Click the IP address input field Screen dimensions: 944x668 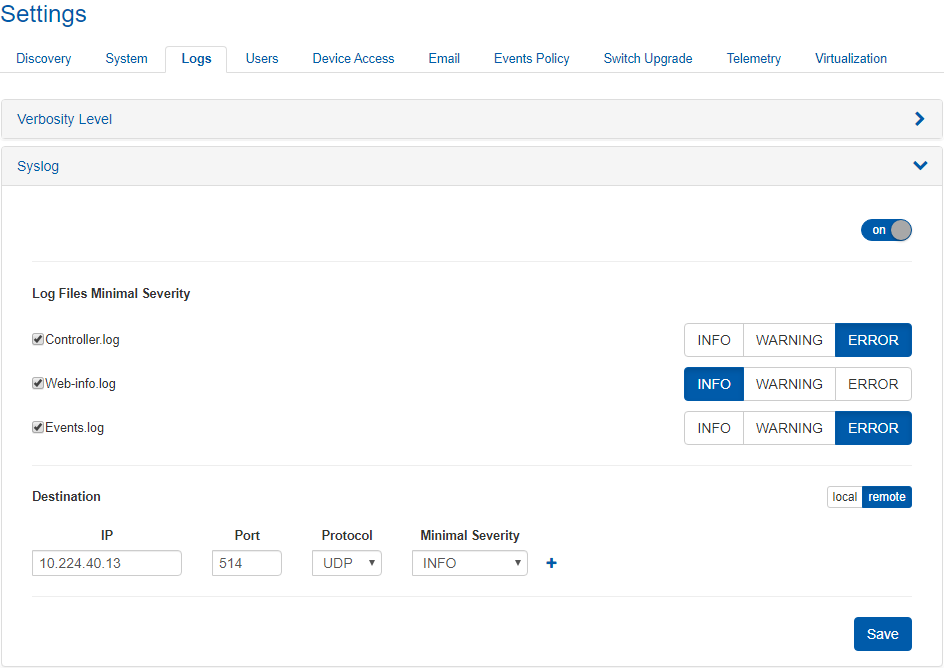107,563
